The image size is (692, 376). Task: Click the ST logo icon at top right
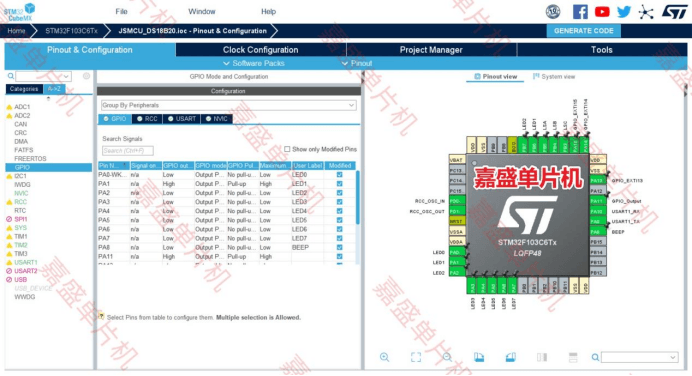pos(674,12)
